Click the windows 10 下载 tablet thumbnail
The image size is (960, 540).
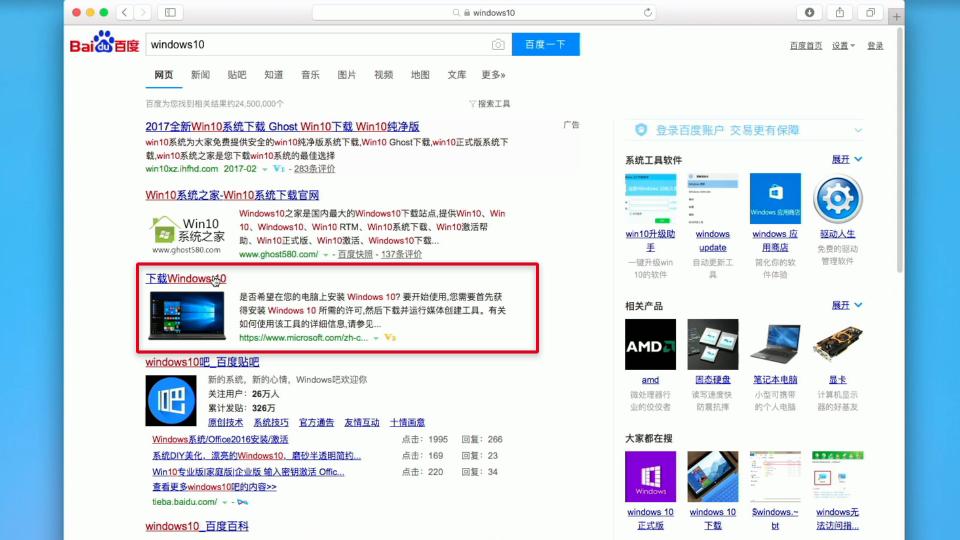713,476
